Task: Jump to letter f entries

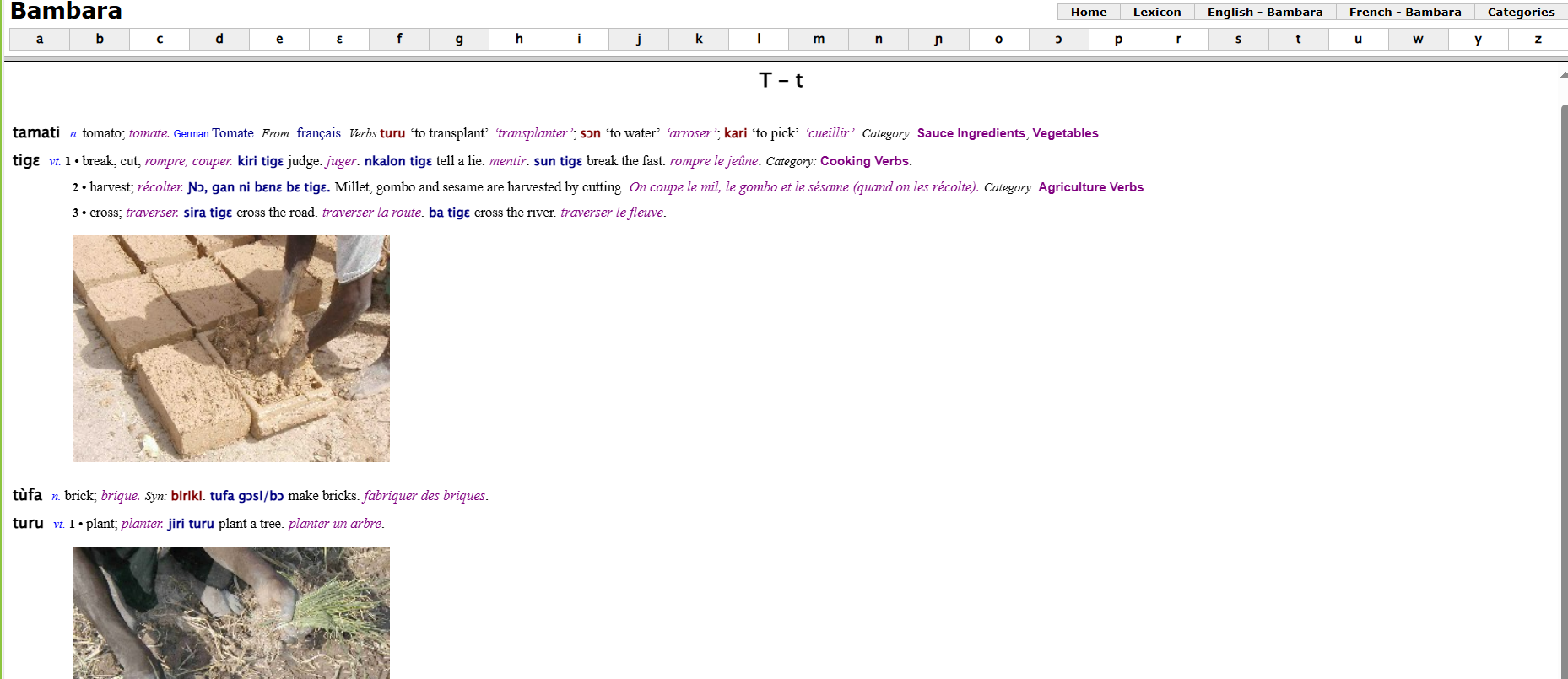Action: click(x=399, y=39)
